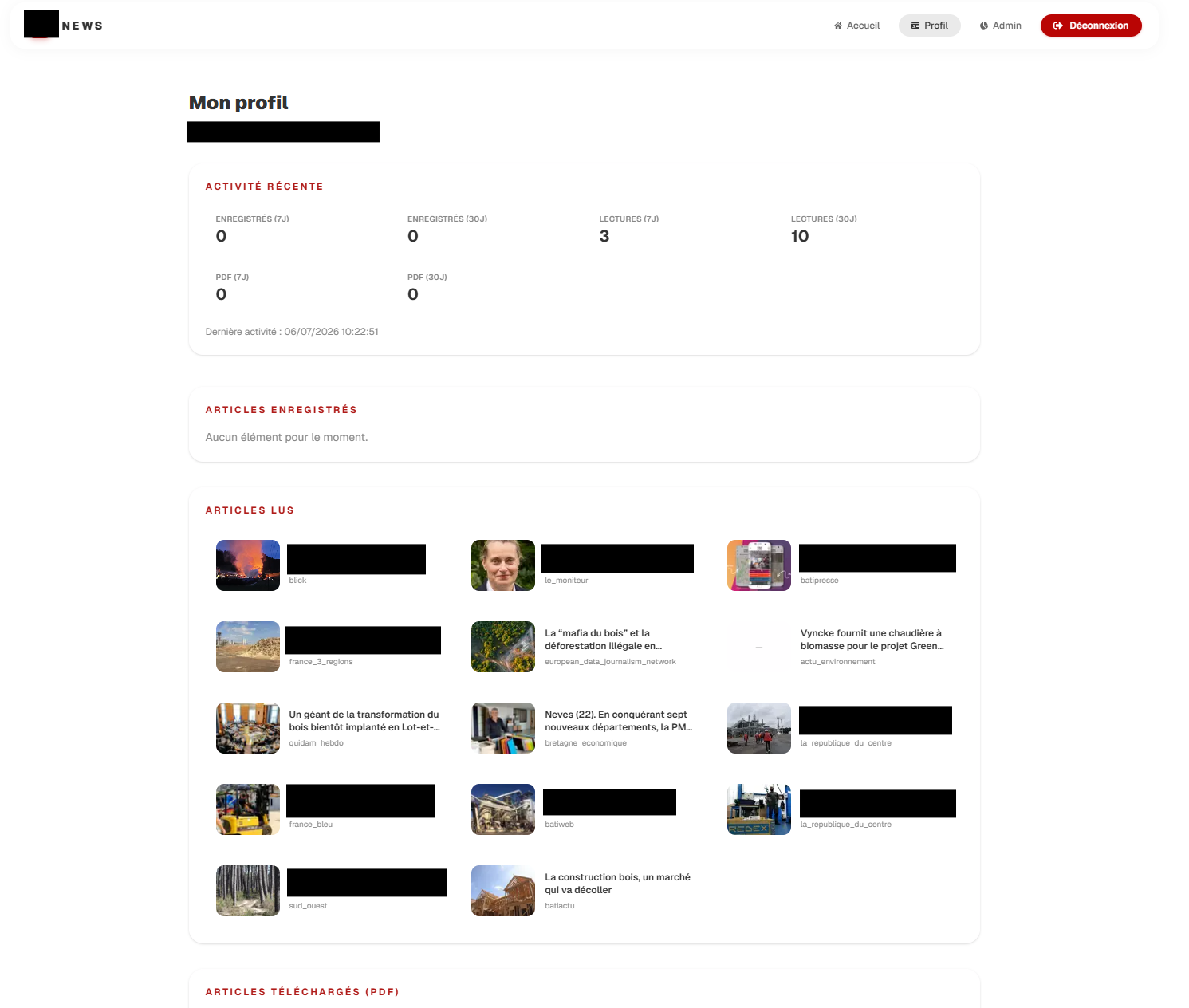
Task: Click the icon next to Admin
Action: (x=984, y=26)
